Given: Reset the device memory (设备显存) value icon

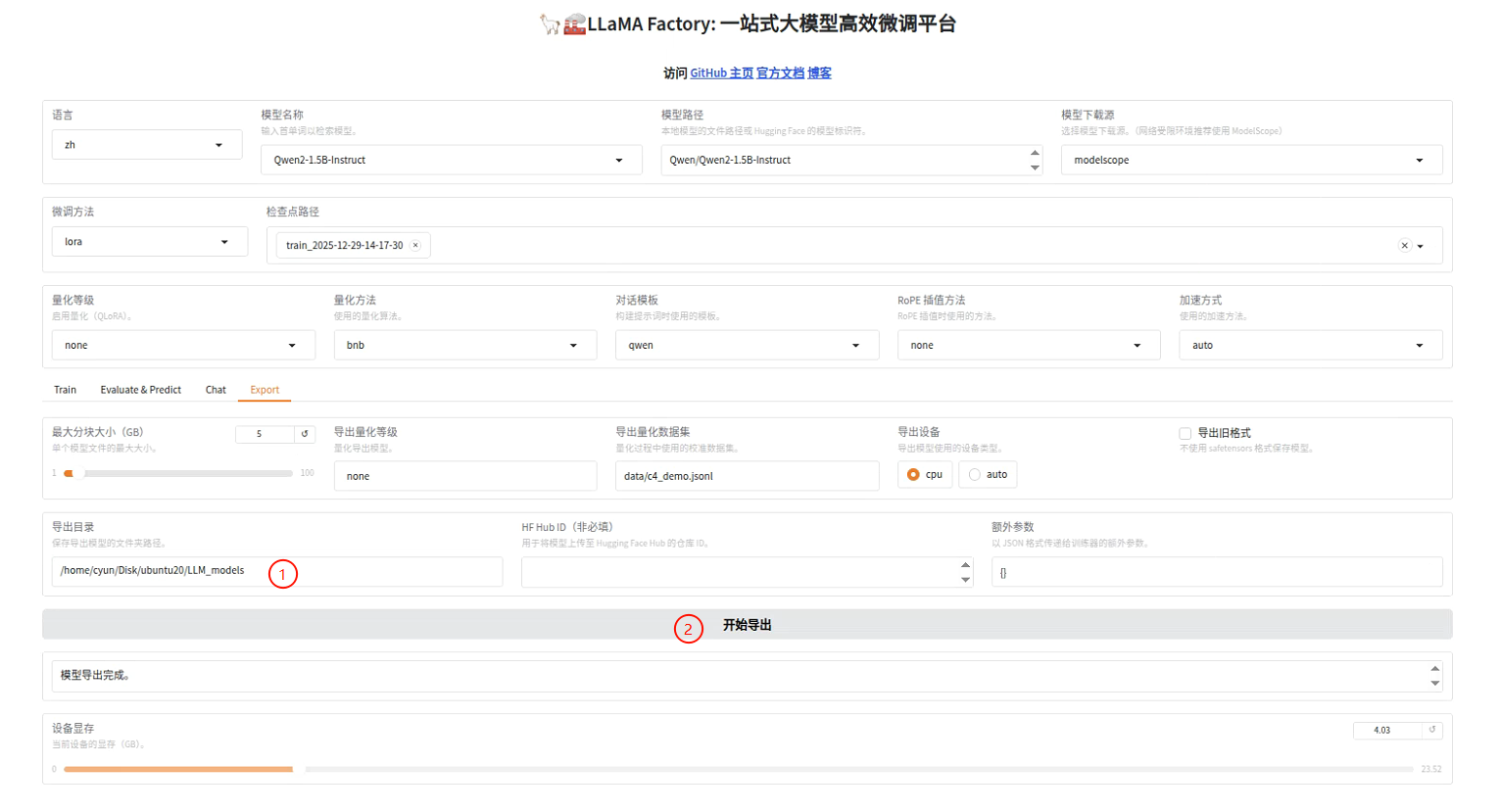Looking at the screenshot, I should tap(1432, 730).
